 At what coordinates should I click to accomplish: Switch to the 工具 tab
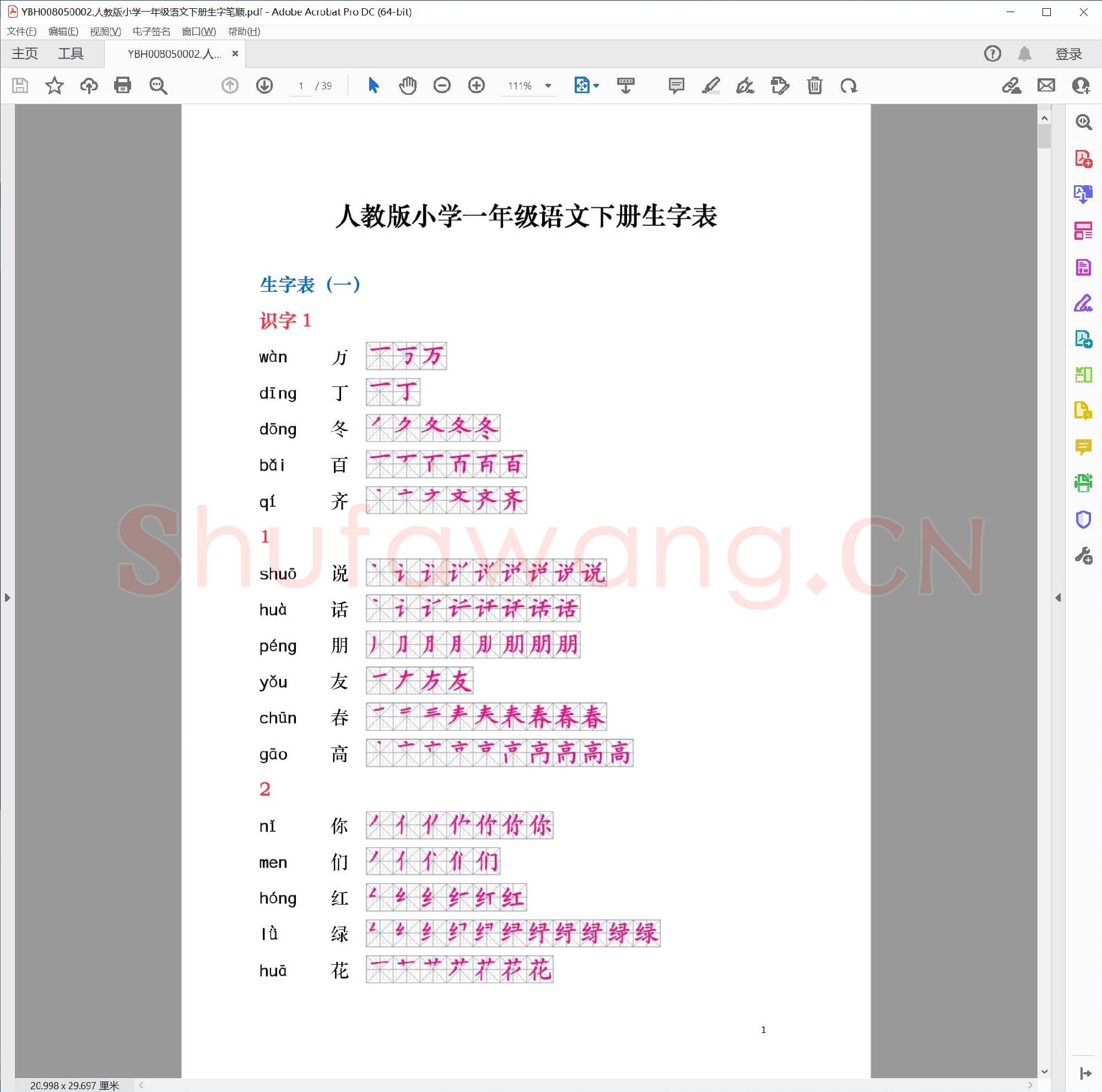pyautogui.click(x=71, y=53)
